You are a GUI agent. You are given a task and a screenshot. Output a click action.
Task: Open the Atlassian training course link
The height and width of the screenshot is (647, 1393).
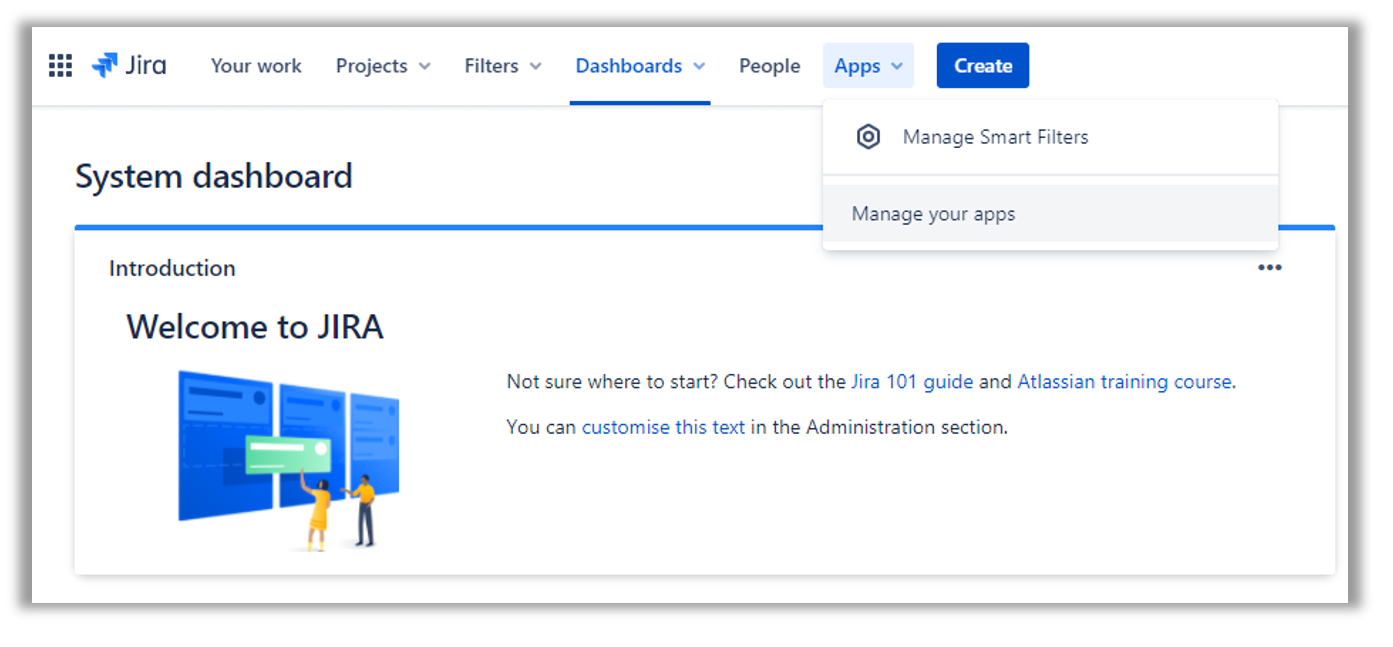click(1124, 382)
